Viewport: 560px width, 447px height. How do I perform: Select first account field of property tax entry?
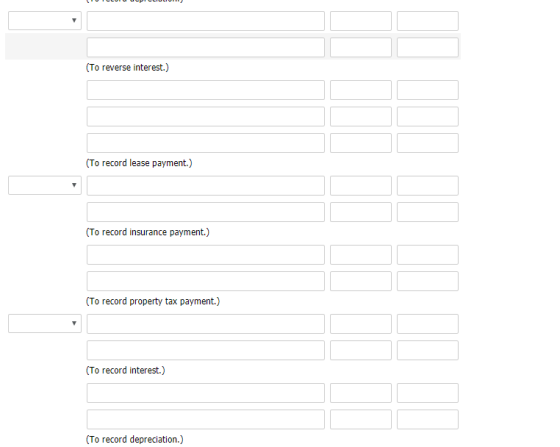[206, 255]
